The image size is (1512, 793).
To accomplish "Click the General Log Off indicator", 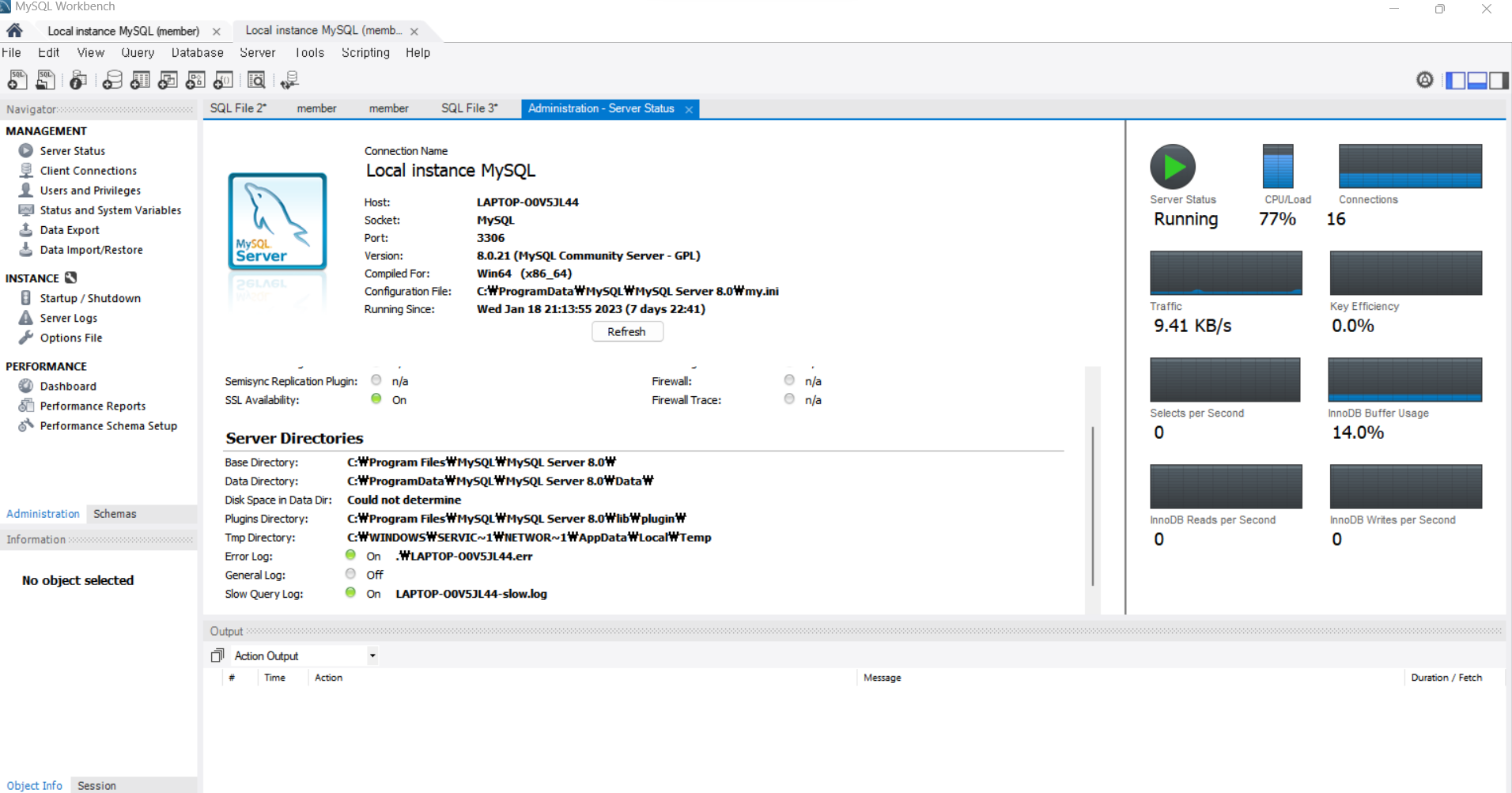I will (x=350, y=574).
